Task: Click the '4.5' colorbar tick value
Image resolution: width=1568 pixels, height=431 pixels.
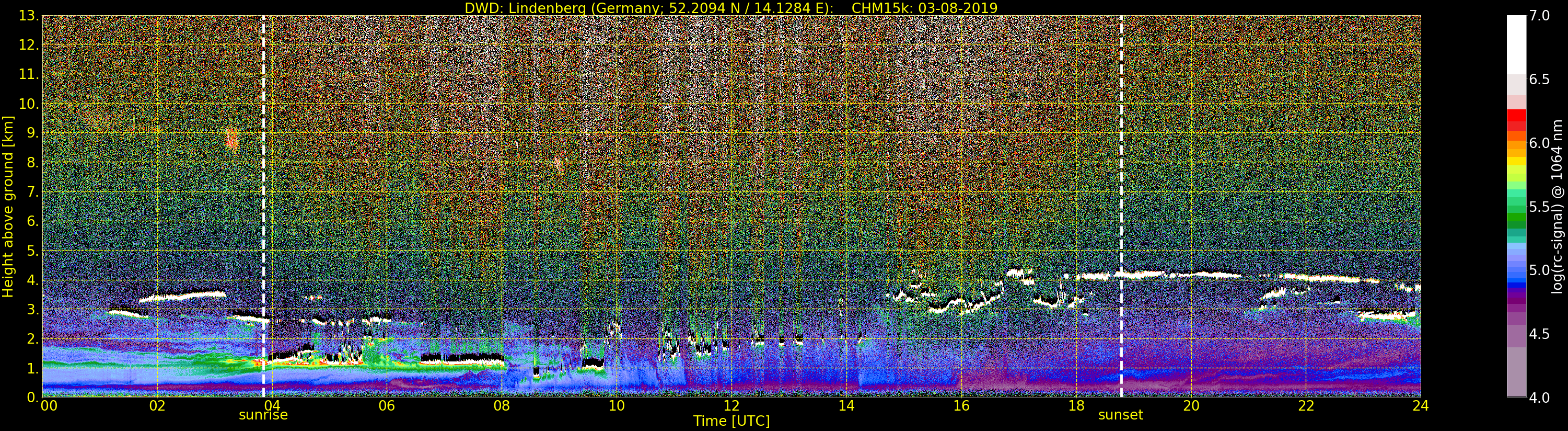Action: (x=1539, y=335)
